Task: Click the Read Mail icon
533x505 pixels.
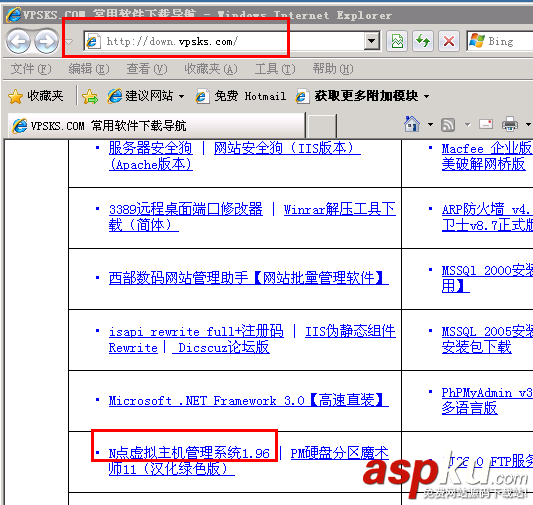Action: [x=486, y=124]
